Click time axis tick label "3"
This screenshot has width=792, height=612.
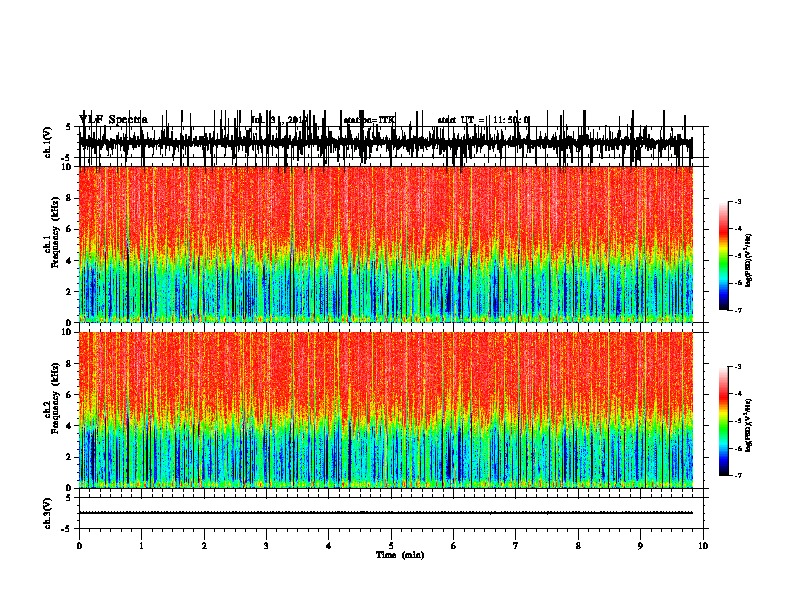click(266, 545)
